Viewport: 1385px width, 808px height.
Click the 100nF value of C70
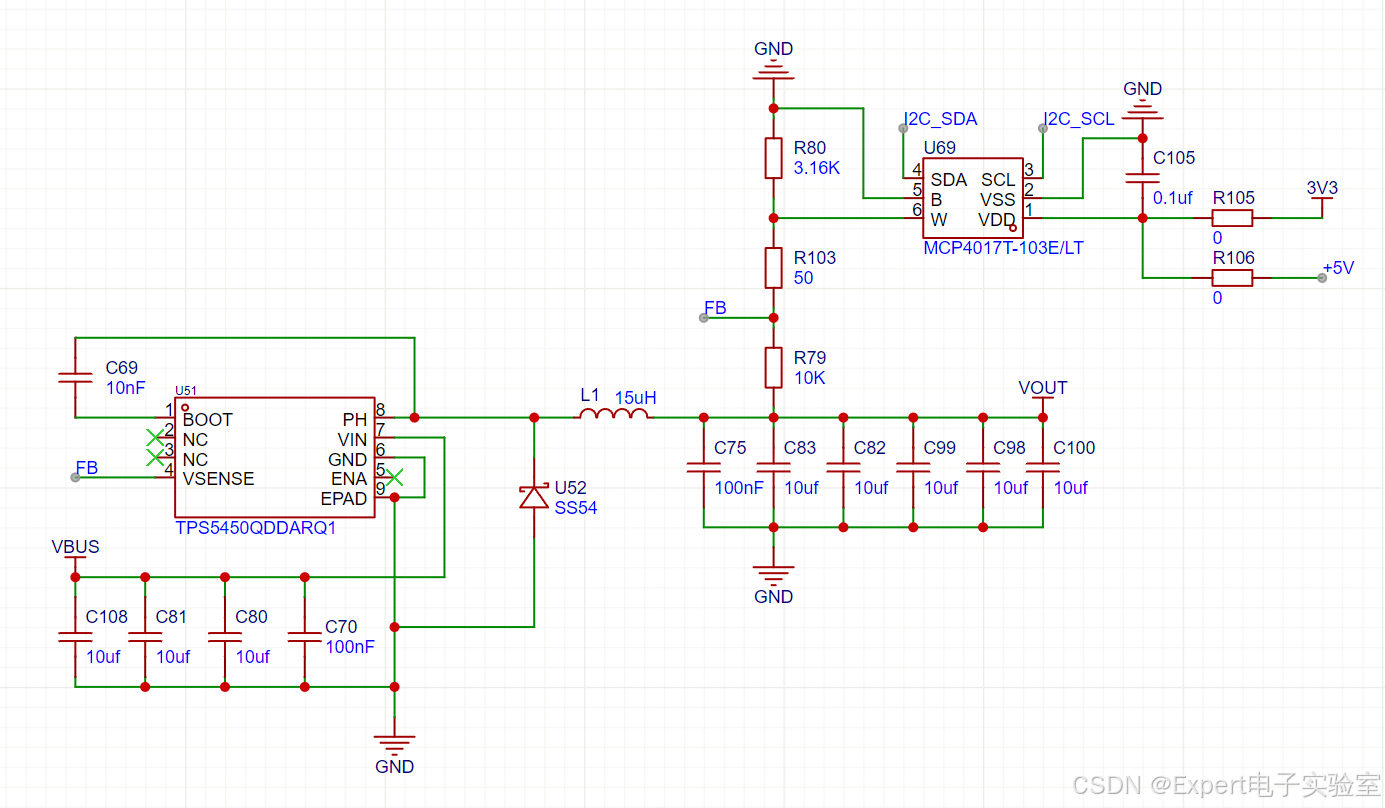tap(350, 647)
